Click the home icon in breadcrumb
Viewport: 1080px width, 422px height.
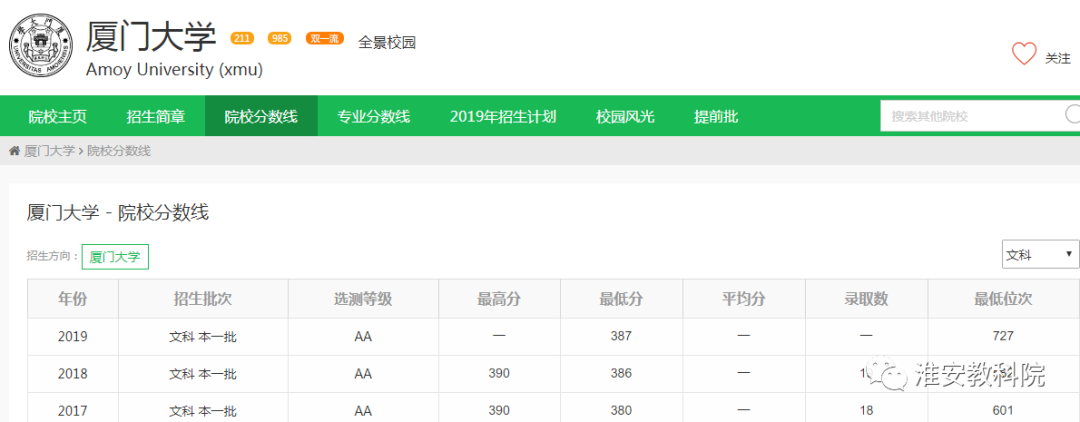[x=14, y=151]
